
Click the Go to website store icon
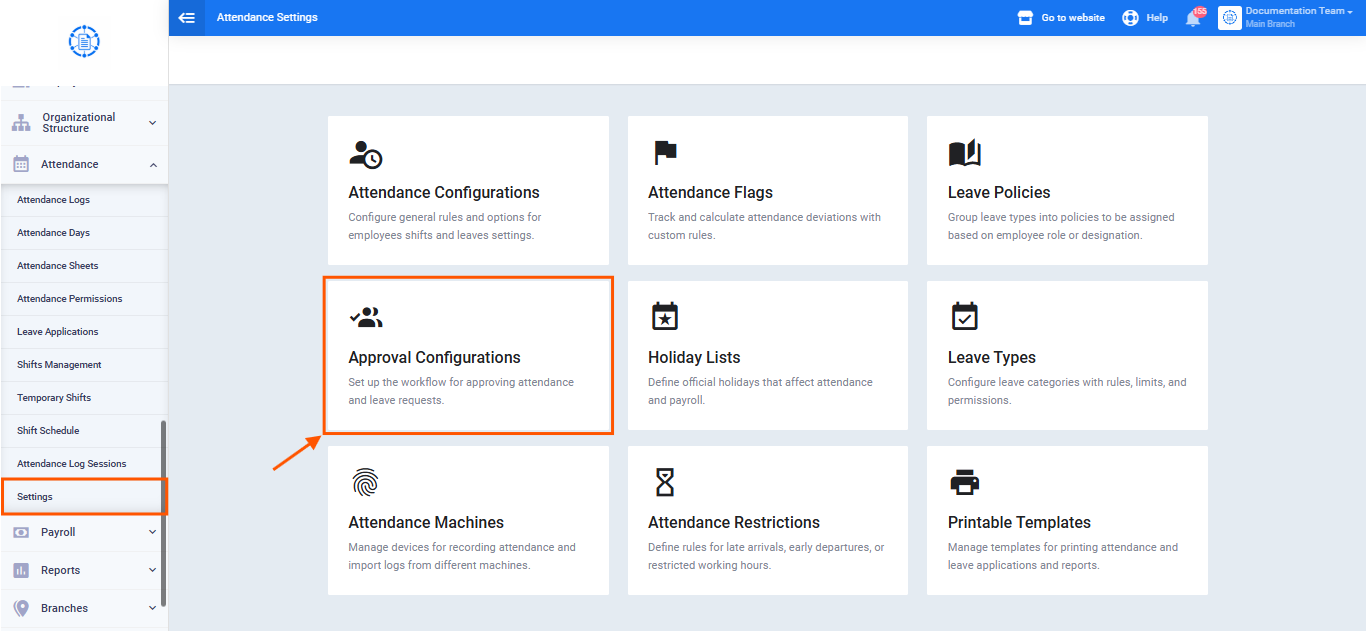pyautogui.click(x=1024, y=18)
